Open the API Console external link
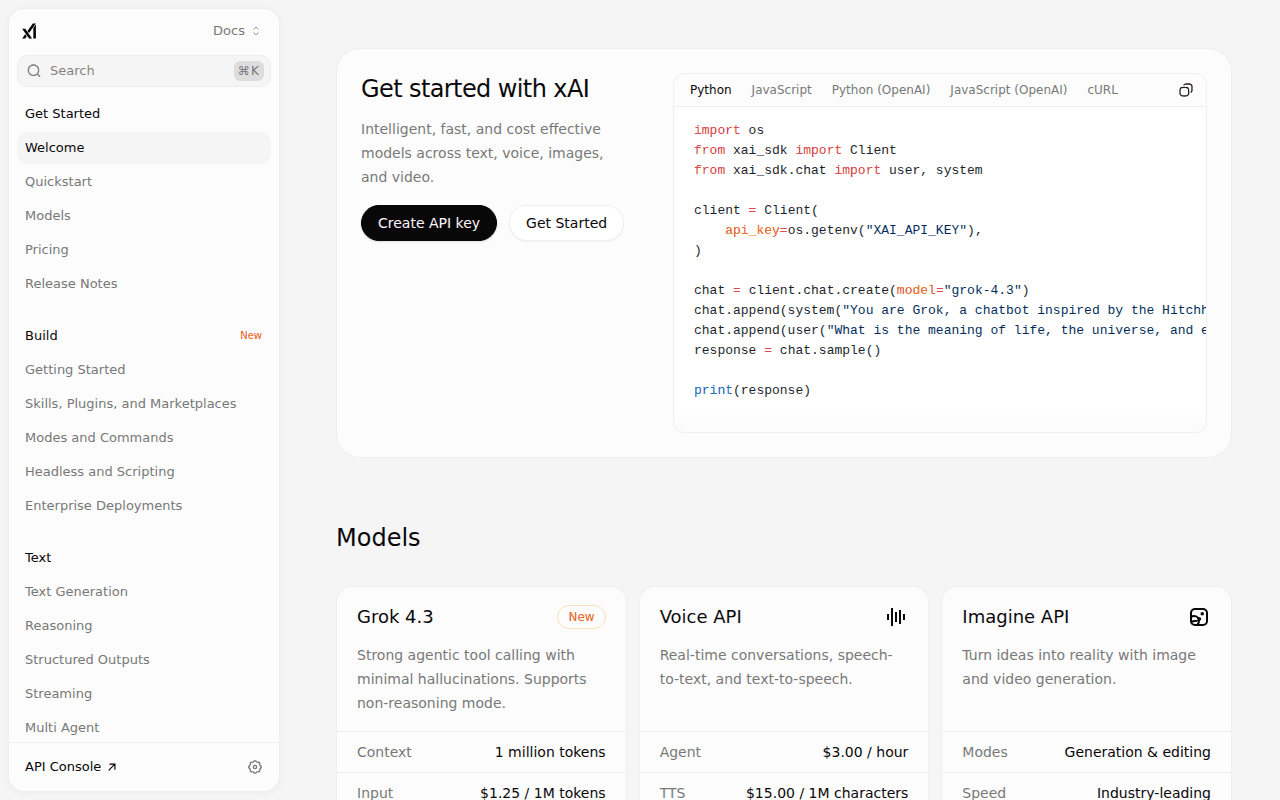1280x800 pixels. click(x=71, y=767)
